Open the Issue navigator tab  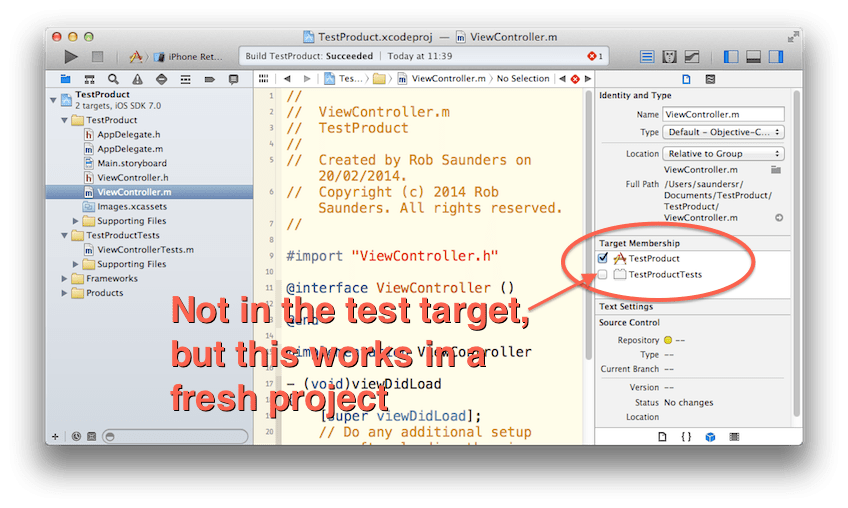click(x=137, y=79)
